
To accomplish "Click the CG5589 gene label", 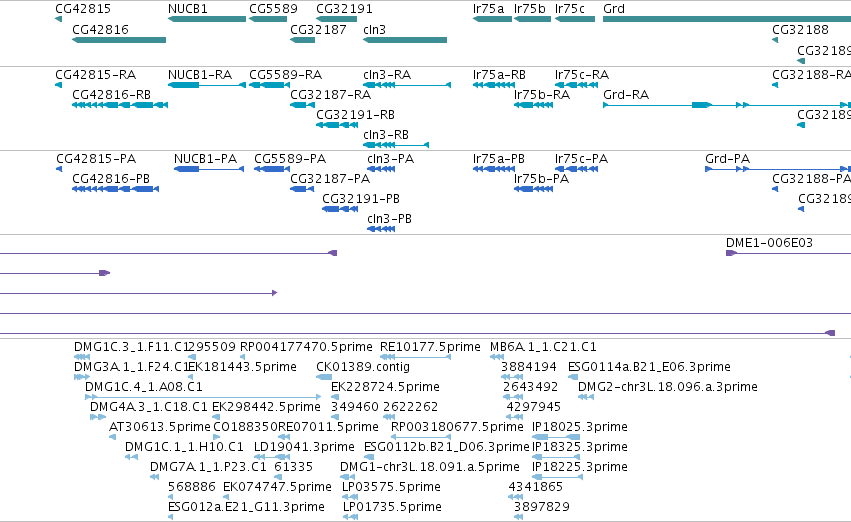I will click(x=274, y=9).
